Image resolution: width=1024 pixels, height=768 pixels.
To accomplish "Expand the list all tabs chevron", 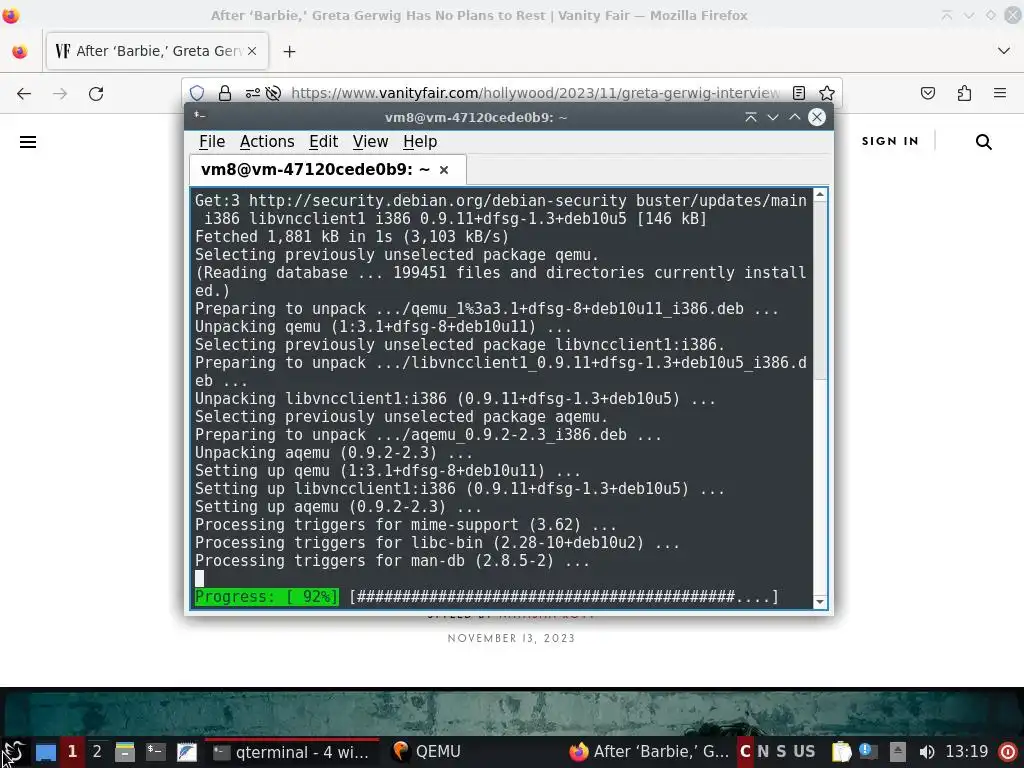I will 1004,51.
